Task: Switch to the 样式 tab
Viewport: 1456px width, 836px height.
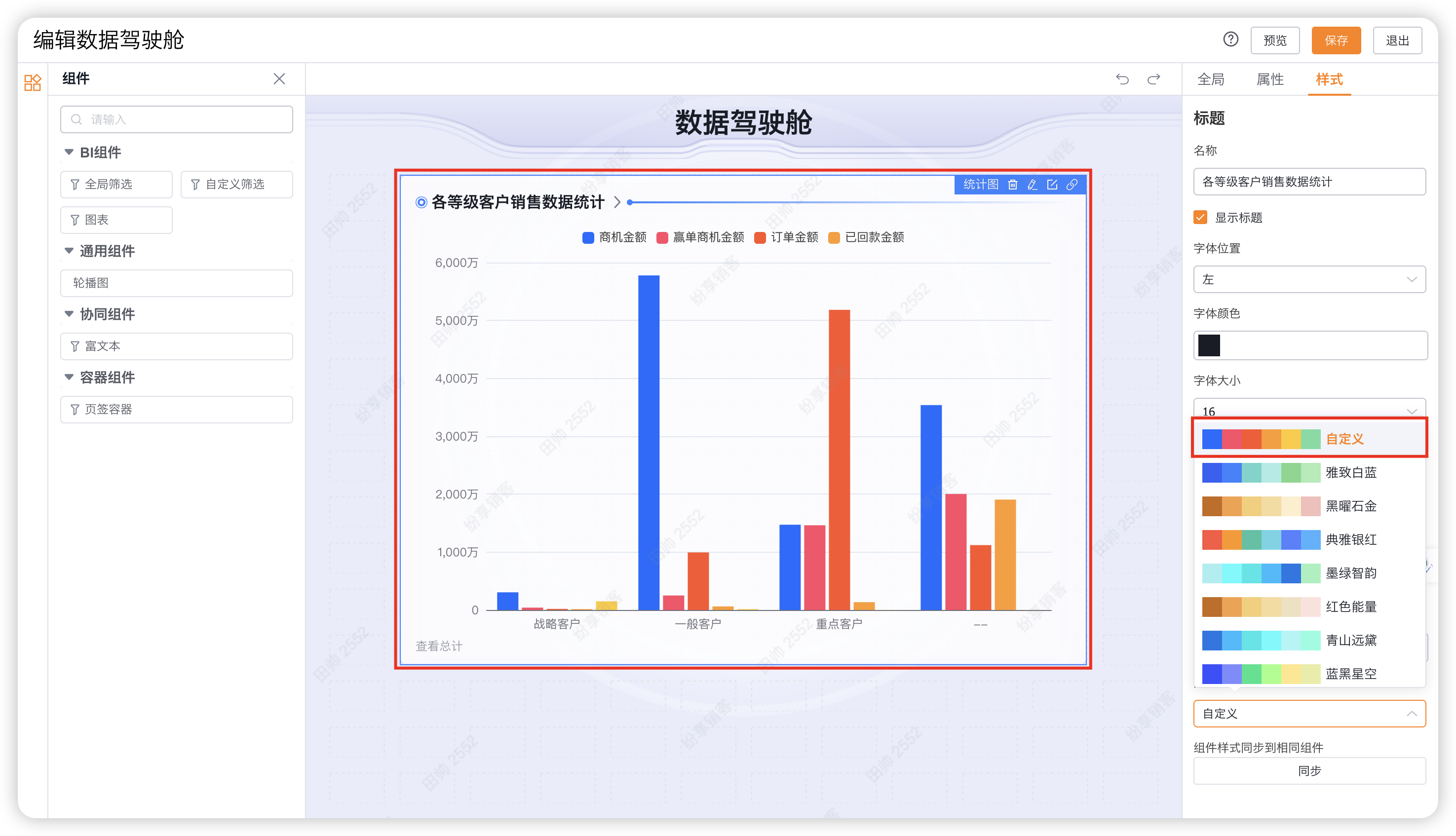Action: coord(1329,79)
